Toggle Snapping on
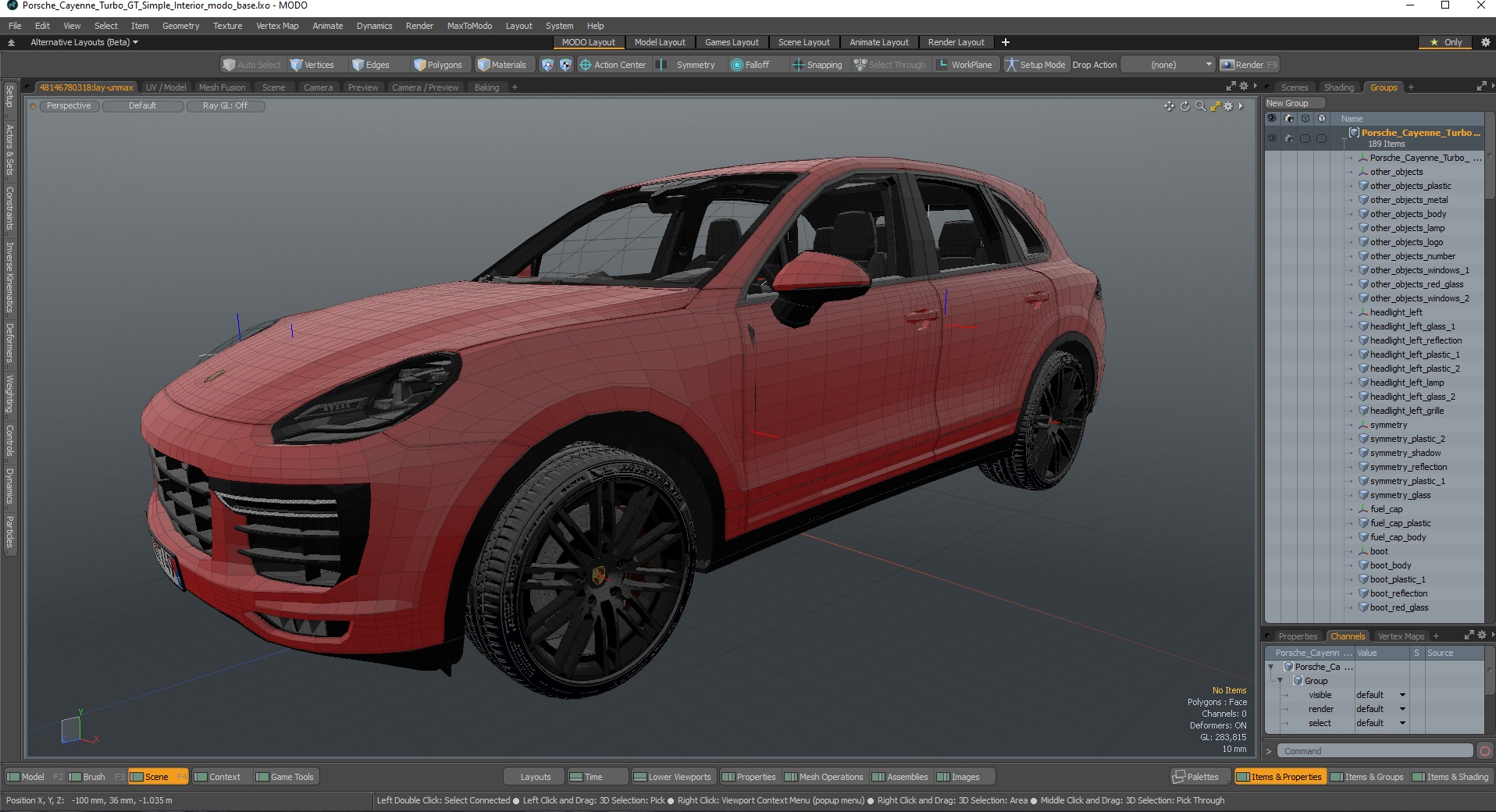The width and height of the screenshot is (1496, 812). pyautogui.click(x=817, y=65)
